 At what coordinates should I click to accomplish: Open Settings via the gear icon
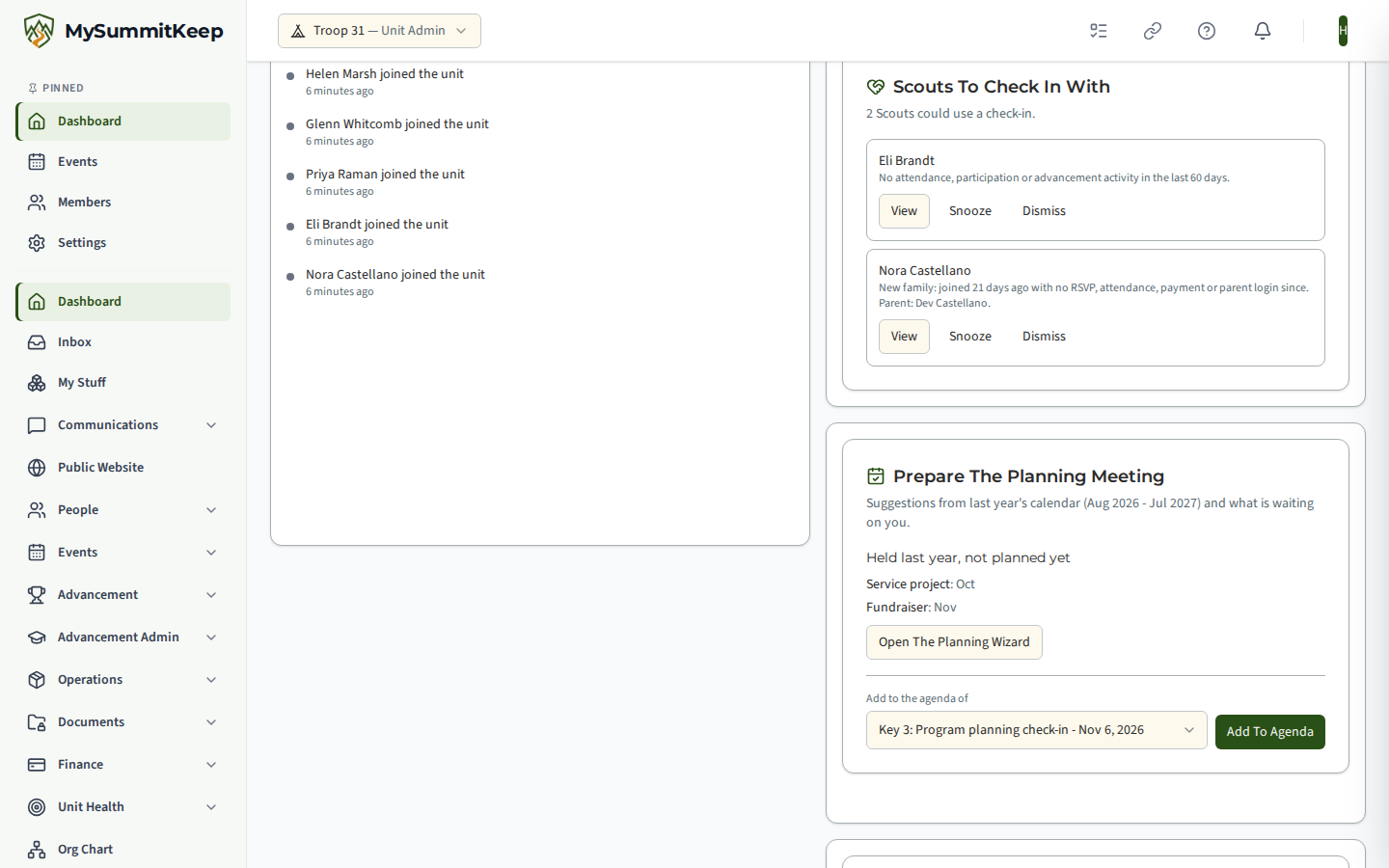click(x=37, y=243)
